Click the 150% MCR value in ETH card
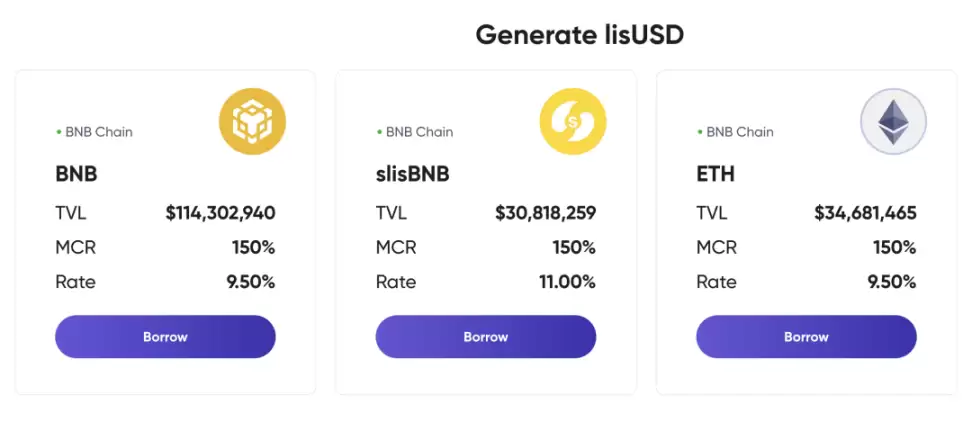 coord(894,247)
